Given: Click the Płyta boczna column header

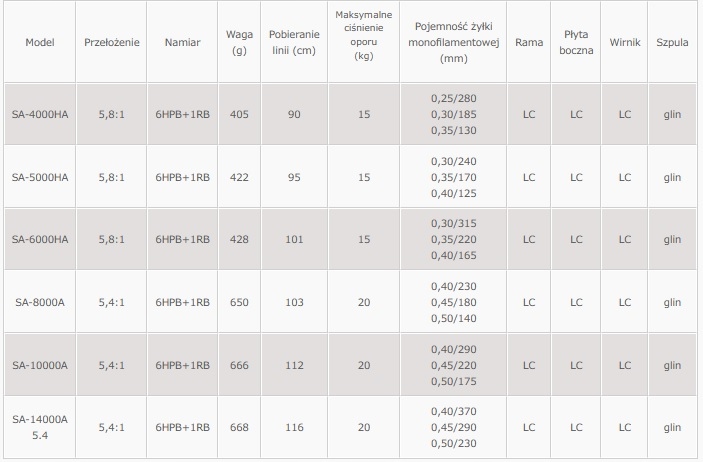Looking at the screenshot, I should tap(576, 43).
